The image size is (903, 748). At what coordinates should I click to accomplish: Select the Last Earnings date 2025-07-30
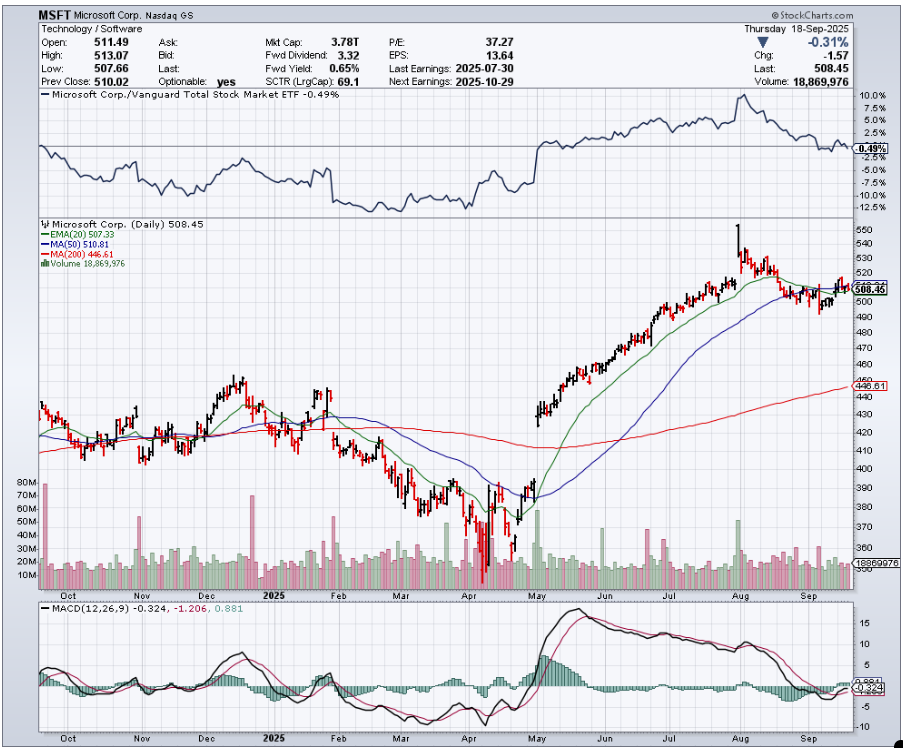click(484, 69)
